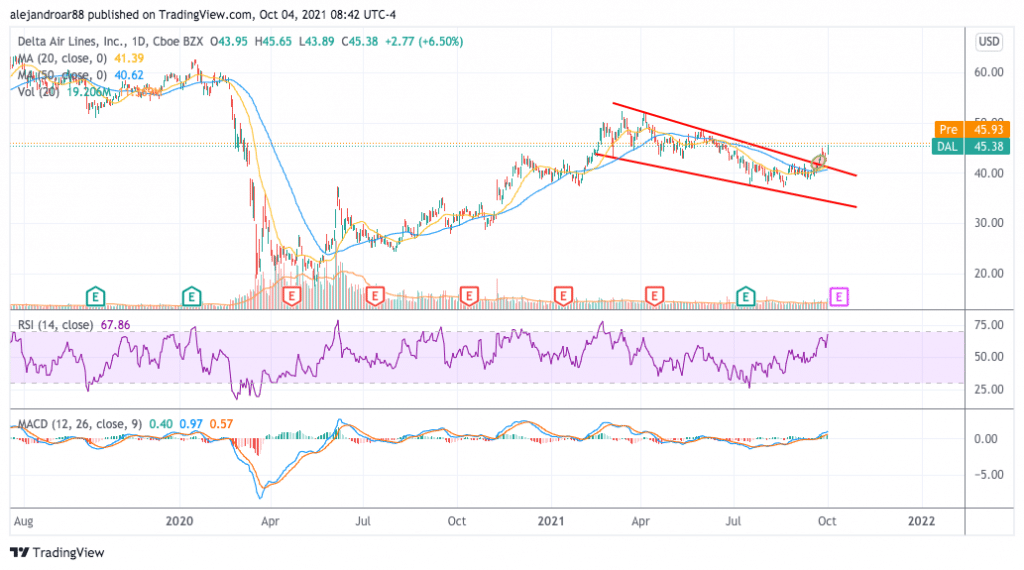Click the 30.00 price axis label
The image size is (1024, 570).
tap(989, 223)
